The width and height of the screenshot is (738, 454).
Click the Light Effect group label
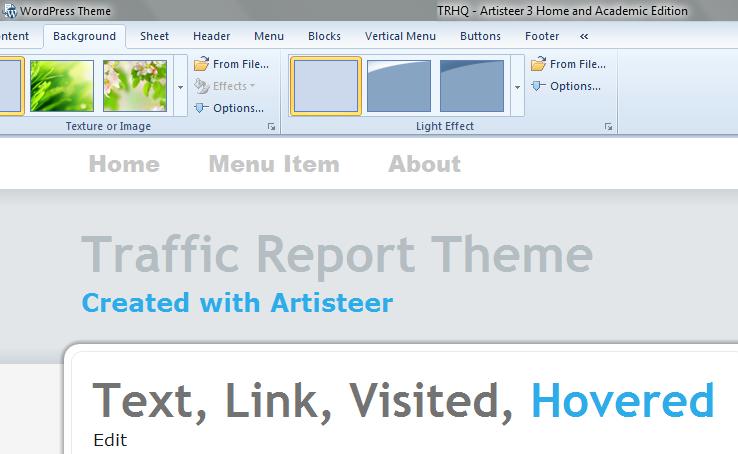(x=445, y=127)
